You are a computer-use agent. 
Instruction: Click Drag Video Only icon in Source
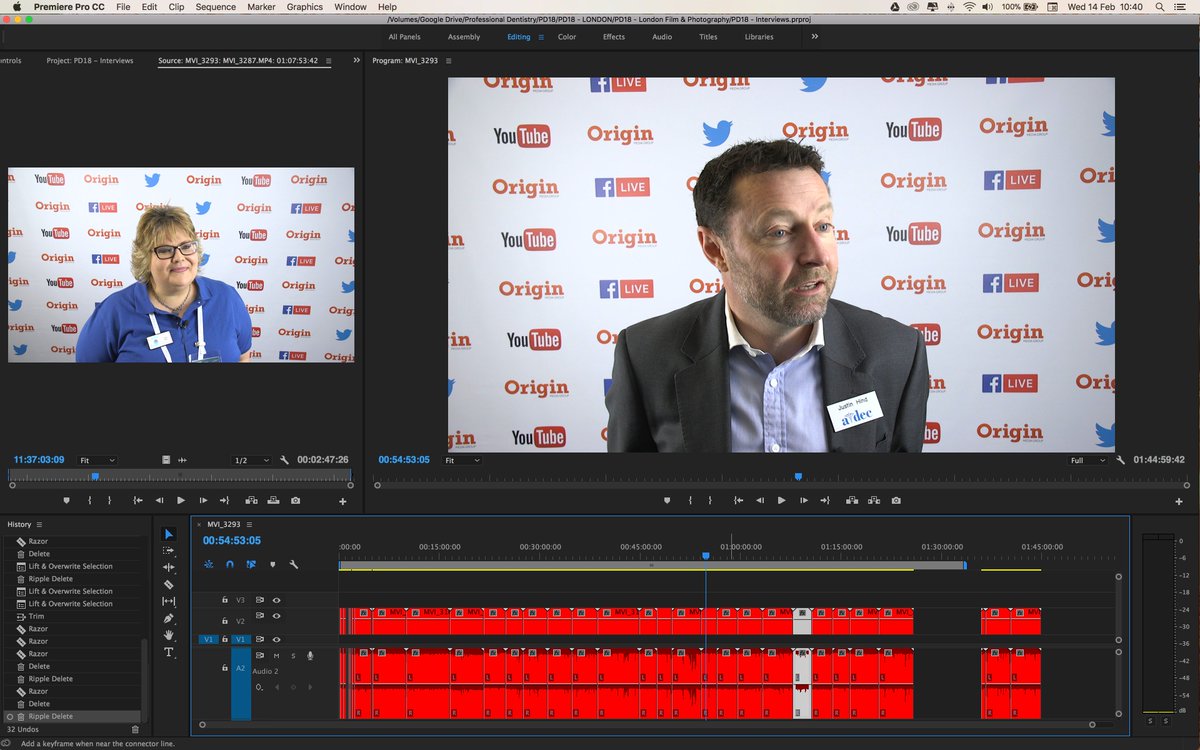pyautogui.click(x=166, y=460)
